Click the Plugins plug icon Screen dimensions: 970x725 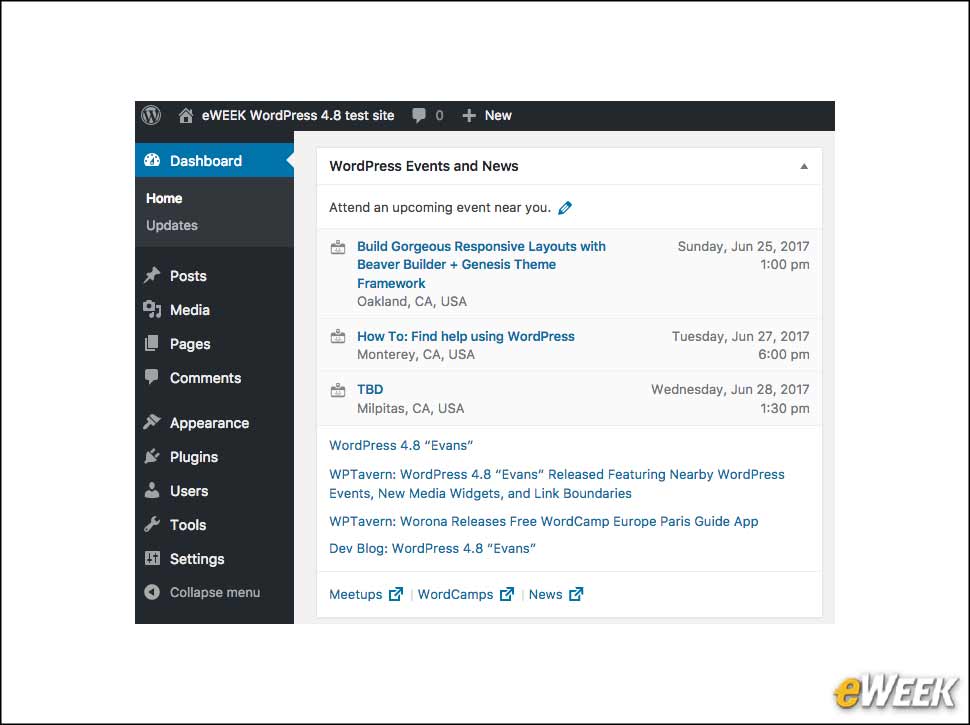tap(152, 456)
